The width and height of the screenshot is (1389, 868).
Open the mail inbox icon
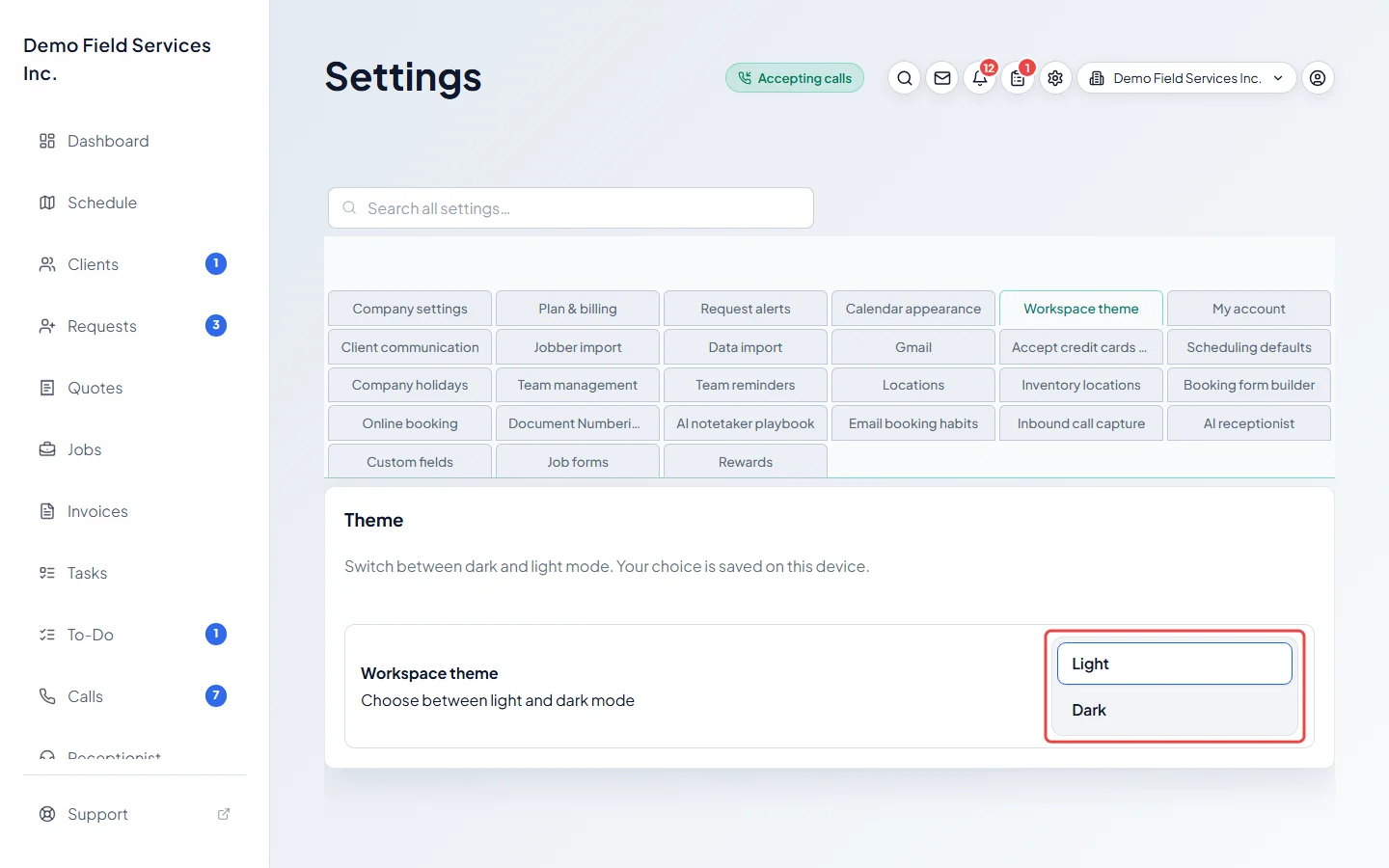click(942, 78)
